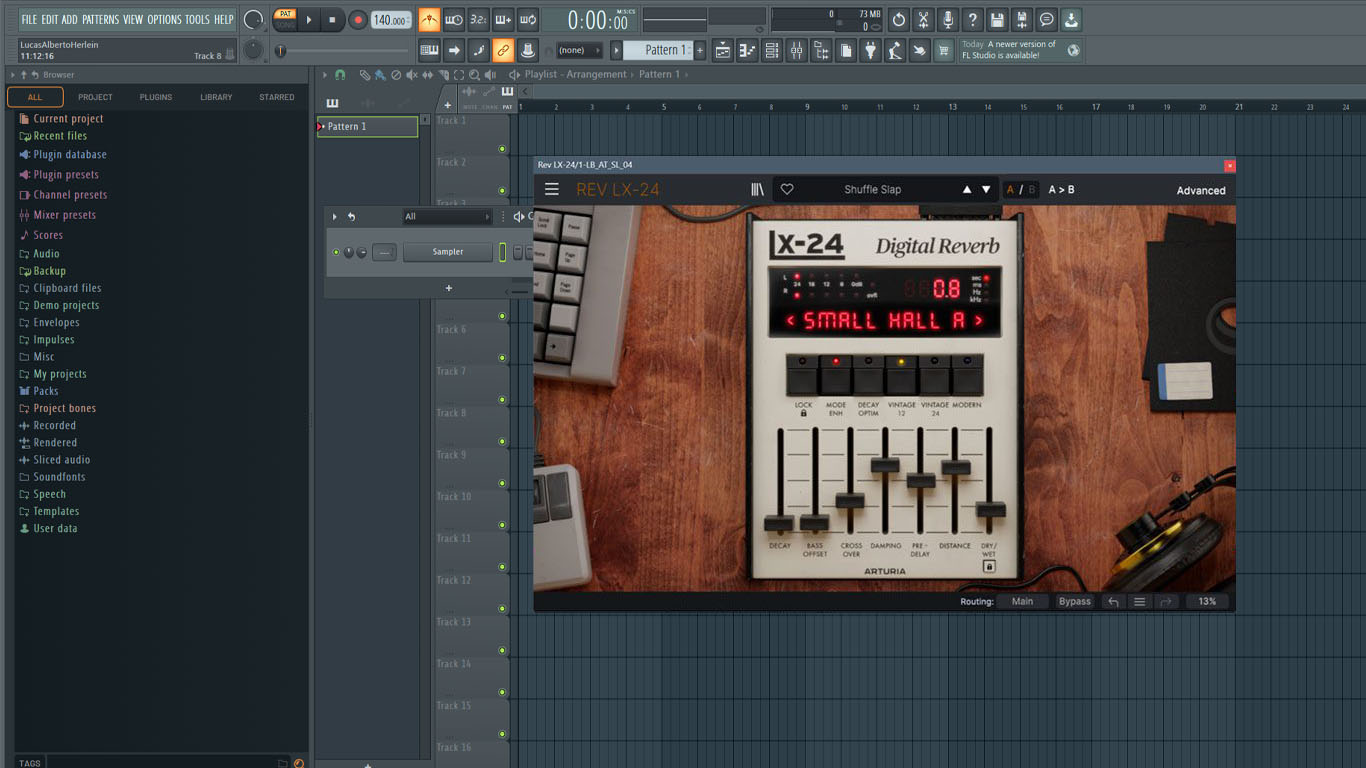Toggle the PAT/SONG mode switch
The height and width of the screenshot is (768, 1366).
pos(285,19)
